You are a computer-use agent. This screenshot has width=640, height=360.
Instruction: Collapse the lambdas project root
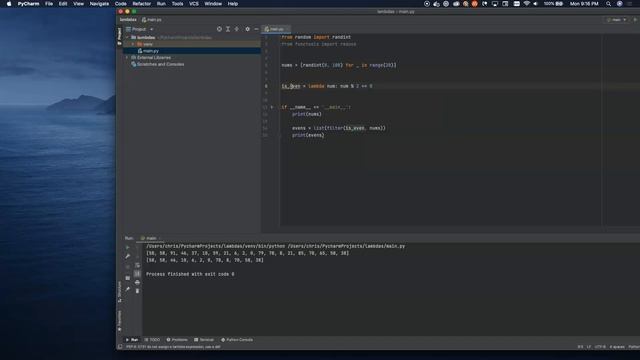[x=127, y=37]
